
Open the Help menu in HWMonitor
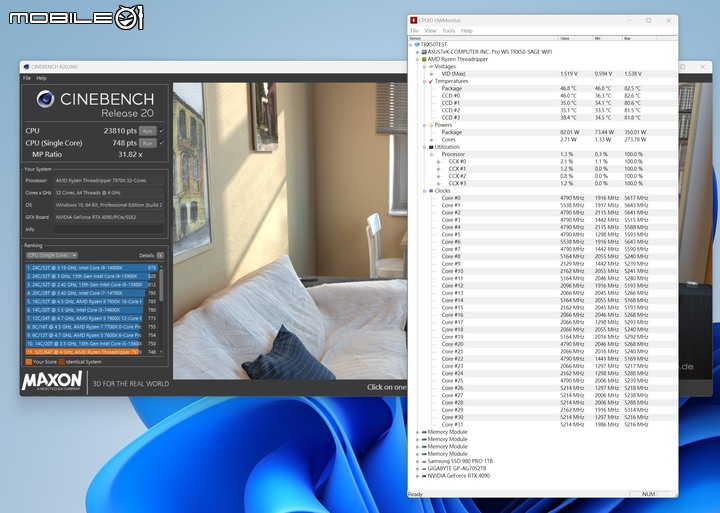click(x=467, y=31)
